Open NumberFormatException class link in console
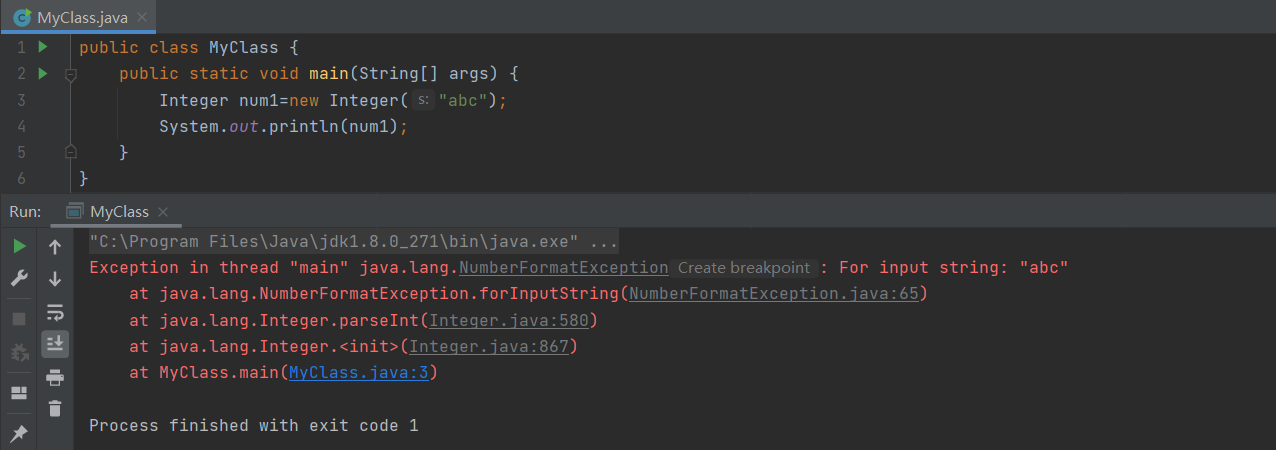1276x450 pixels. (563, 268)
